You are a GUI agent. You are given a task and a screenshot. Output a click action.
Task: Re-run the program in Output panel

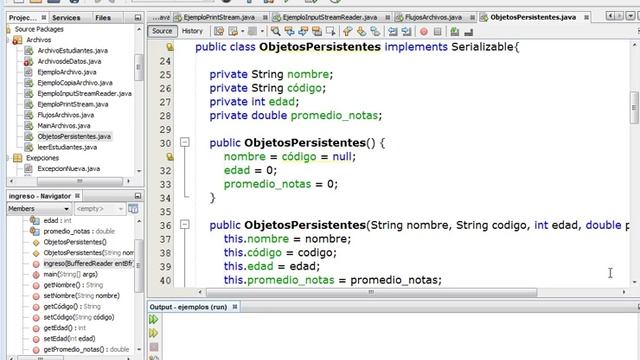click(x=153, y=319)
